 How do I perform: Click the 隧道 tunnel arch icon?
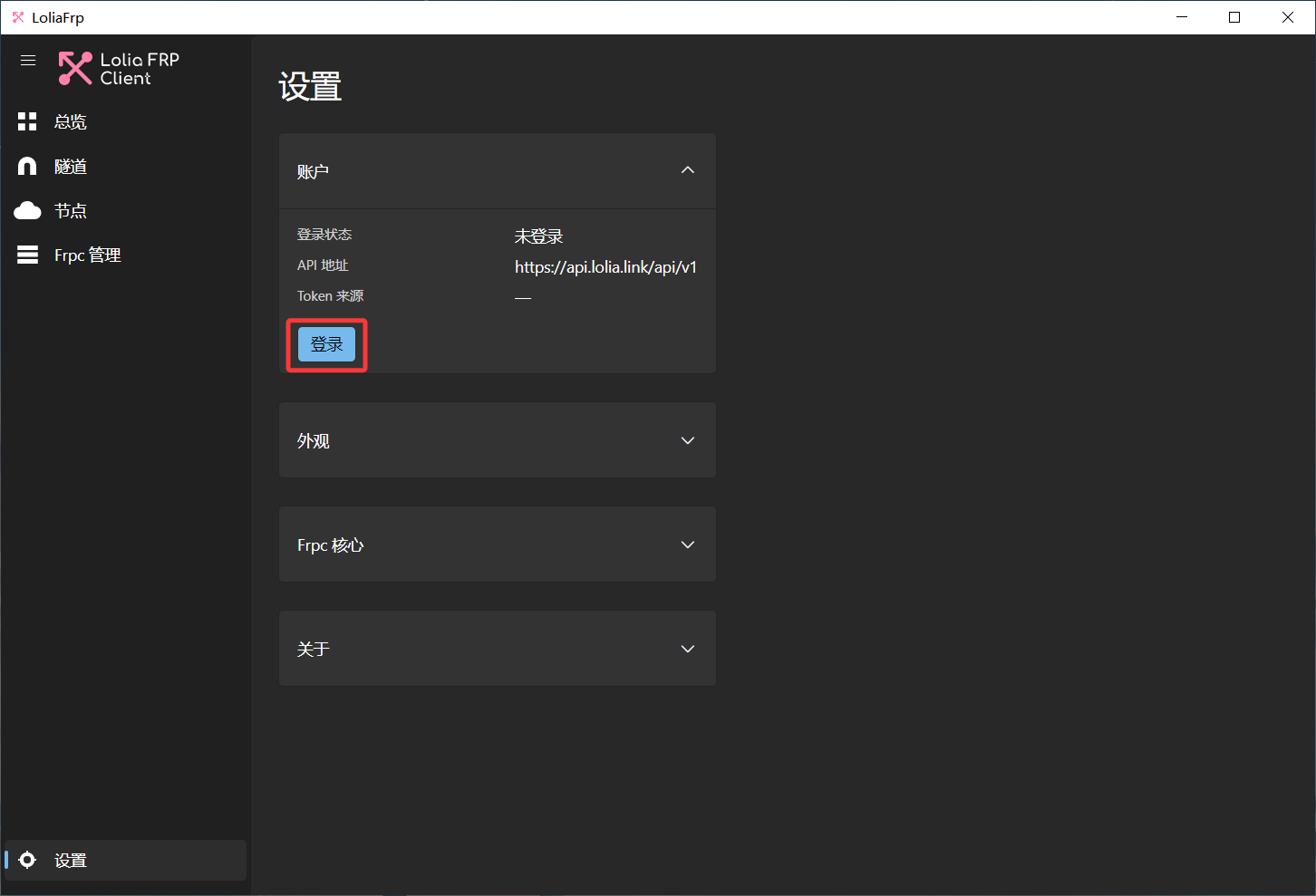click(x=27, y=166)
